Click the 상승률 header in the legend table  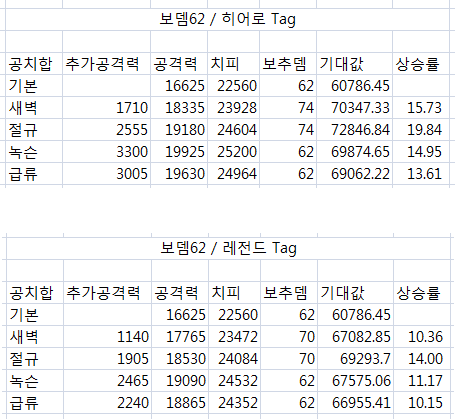point(422,292)
